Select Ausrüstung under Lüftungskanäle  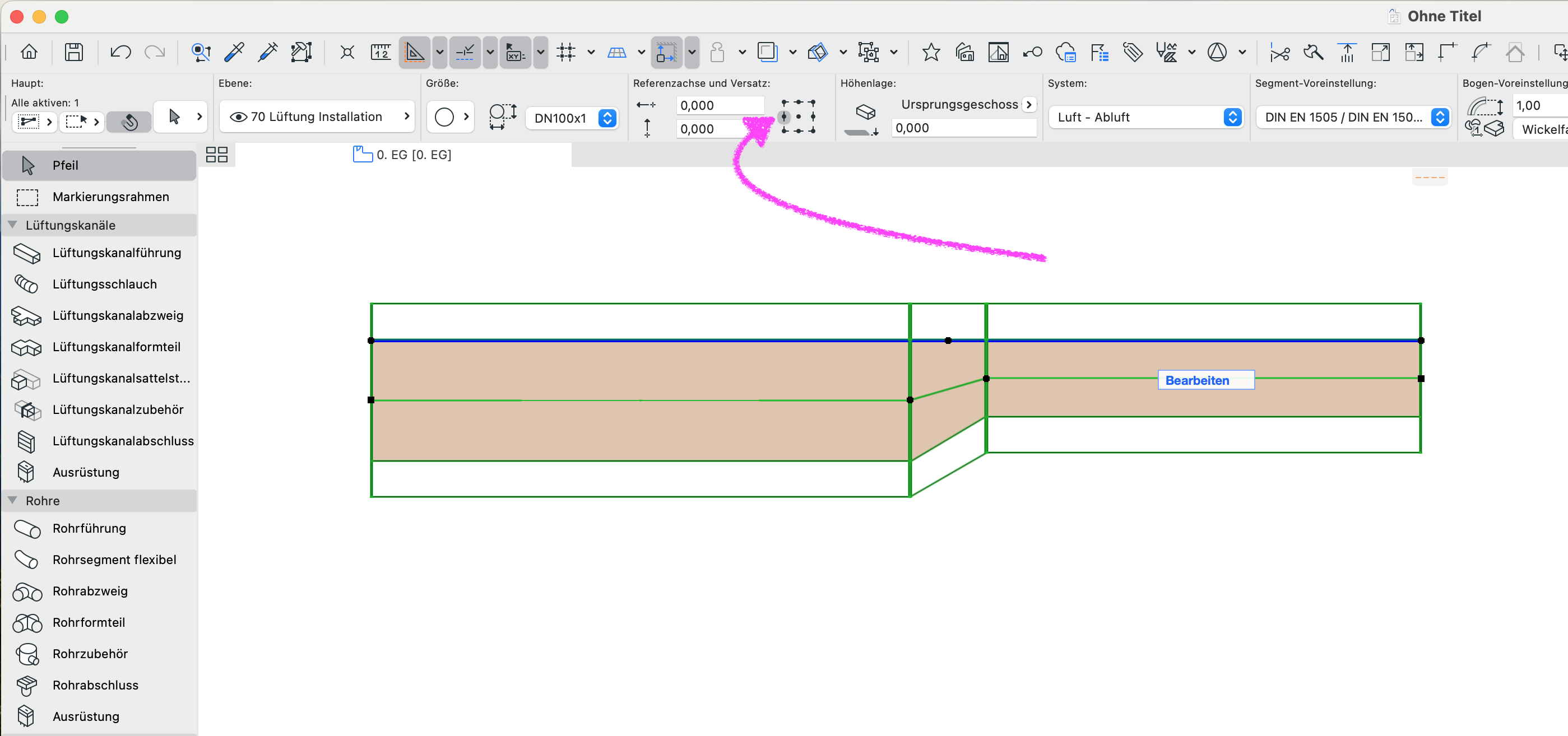99,473
